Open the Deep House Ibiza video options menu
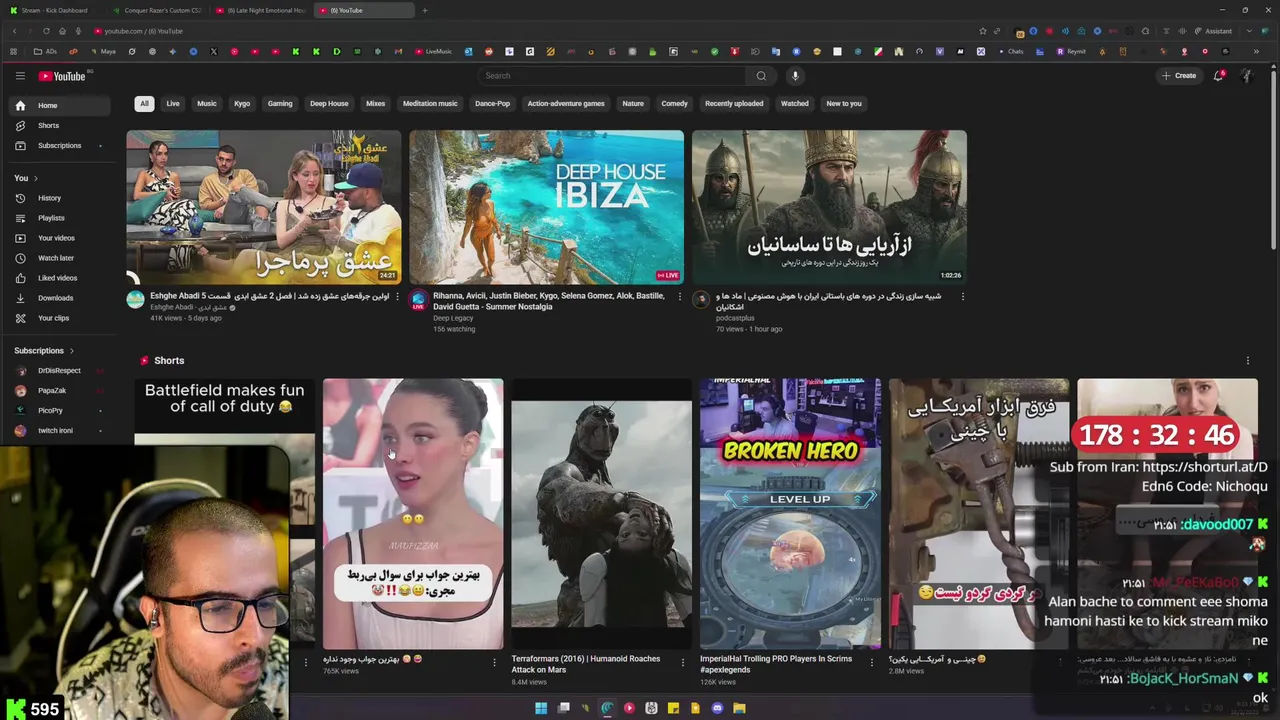This screenshot has height=720, width=1280. 680,296
